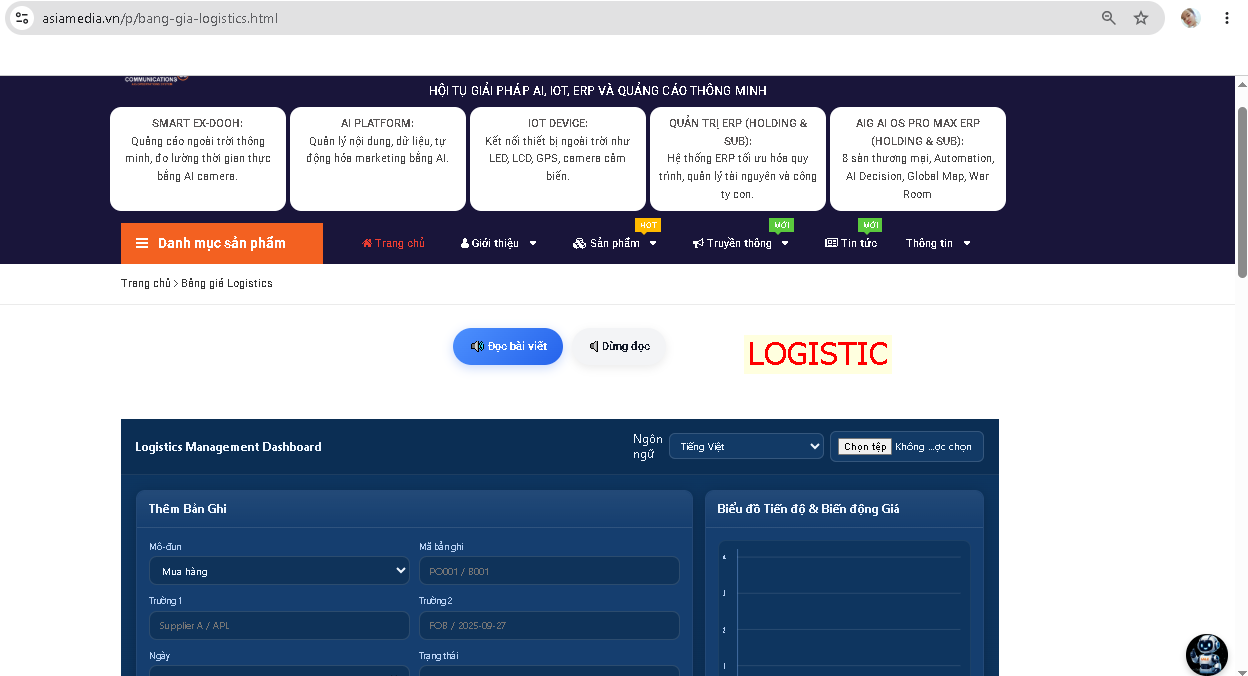Viewport: 1248px width, 676px height.
Task: Bookmark this page with the star icon
Action: [1141, 18]
